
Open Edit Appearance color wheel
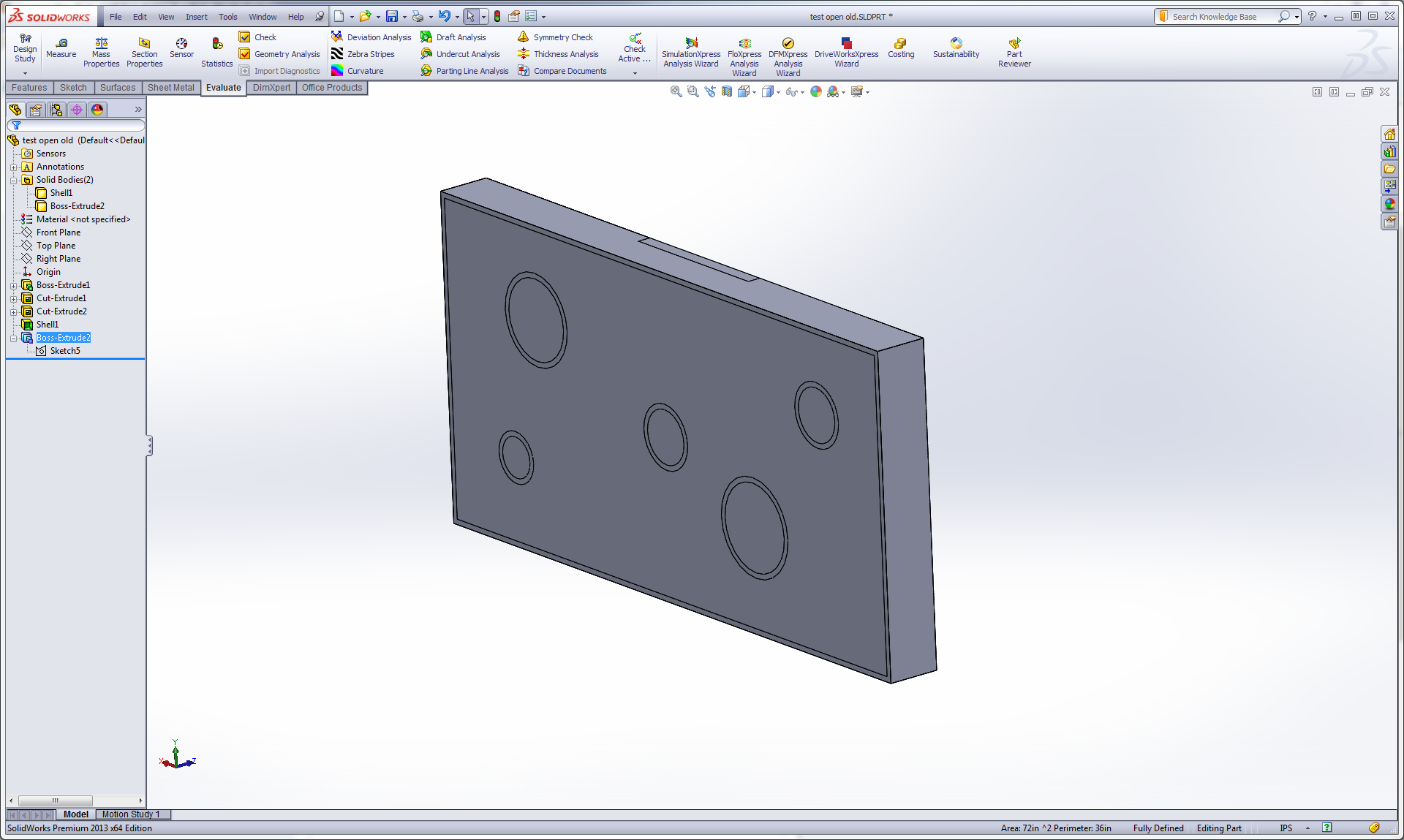click(815, 91)
